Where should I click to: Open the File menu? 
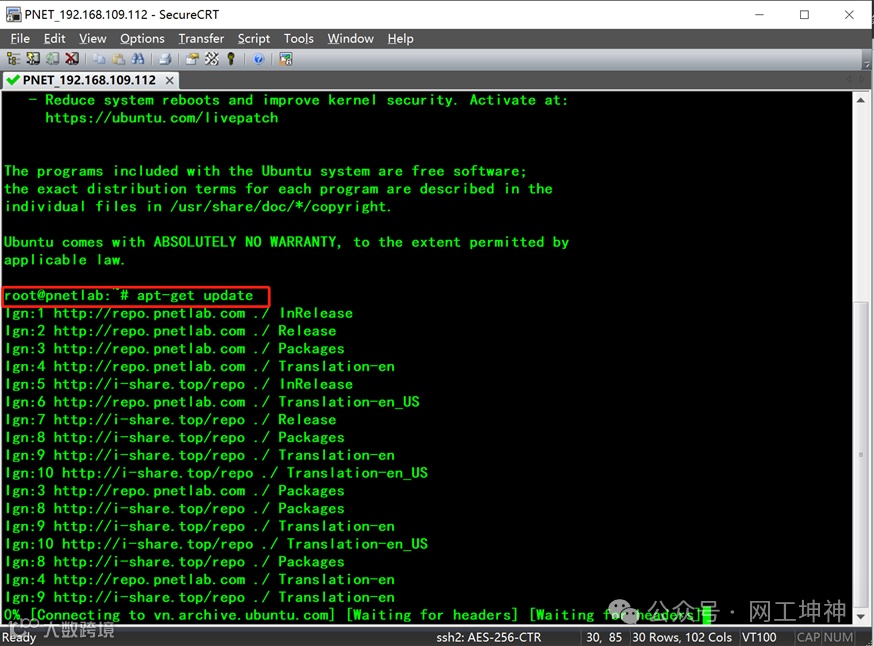pyautogui.click(x=20, y=38)
